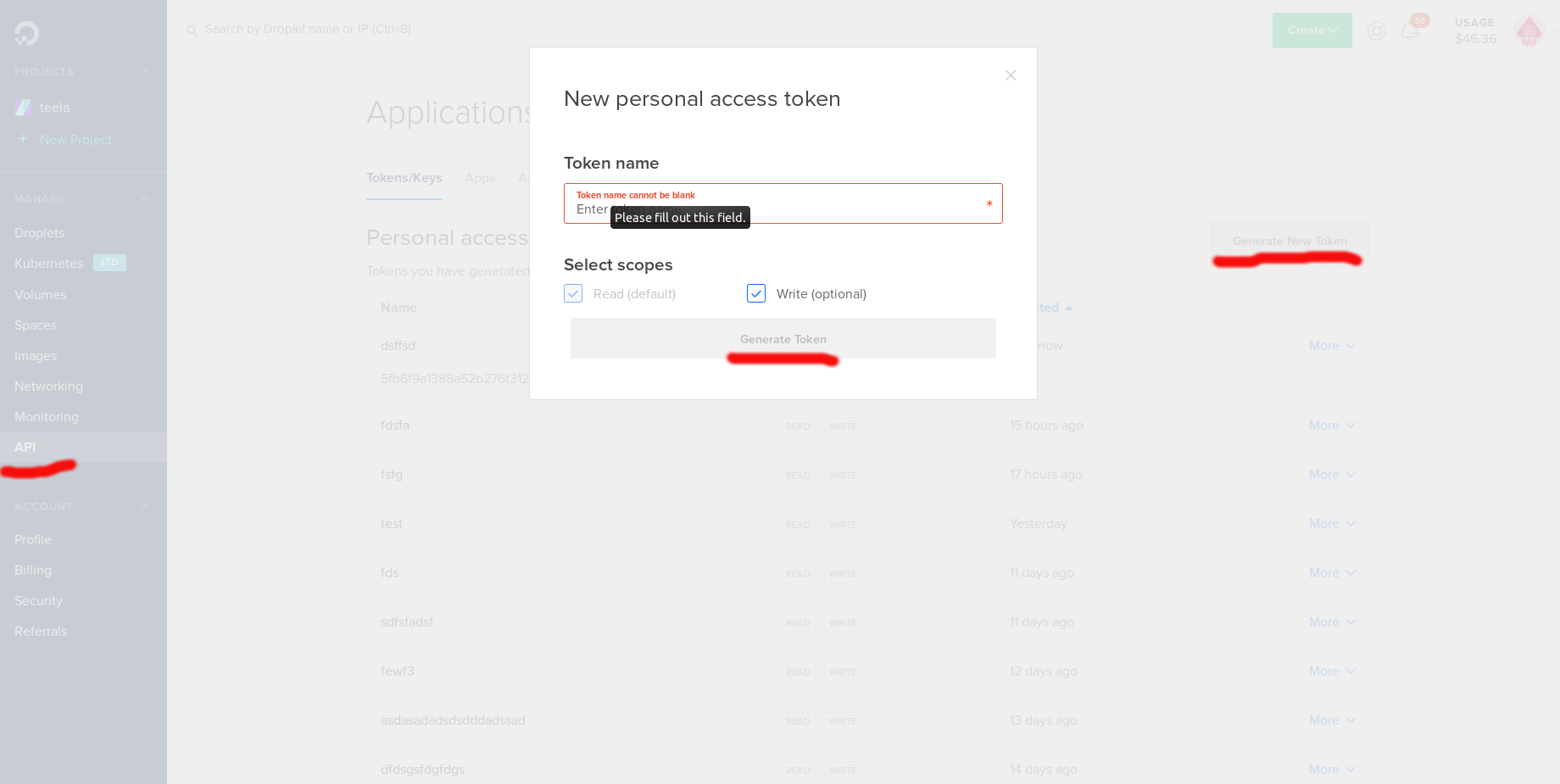This screenshot has width=1560, height=784.
Task: Click the search magnifier icon
Action: tap(192, 31)
